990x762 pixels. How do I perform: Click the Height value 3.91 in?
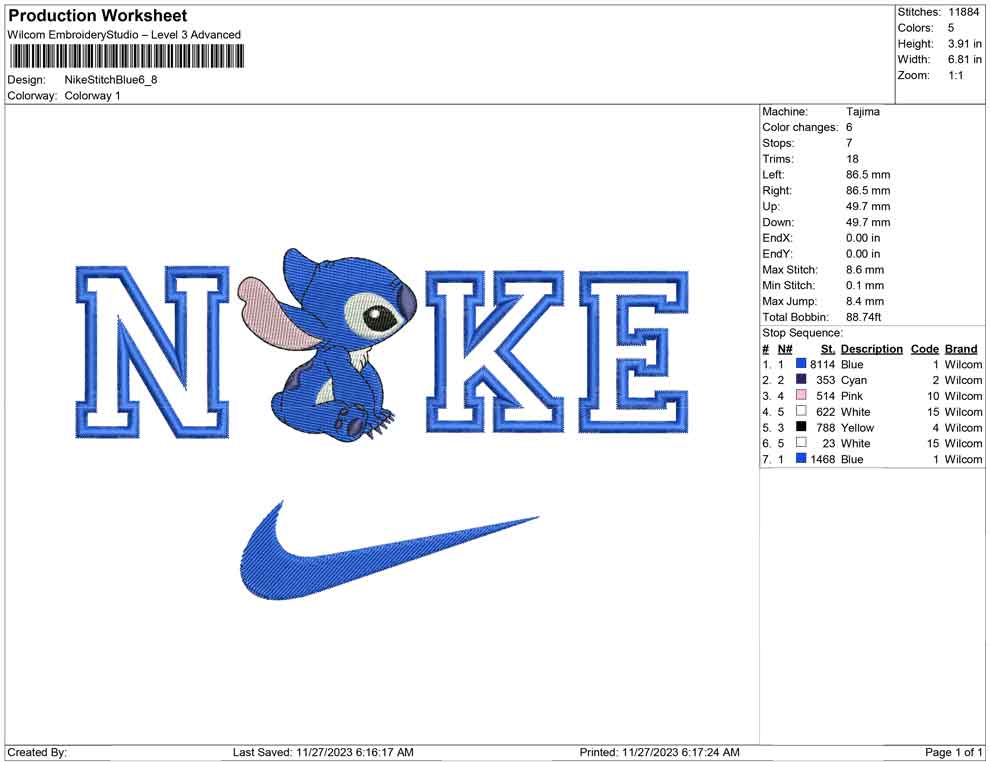click(965, 44)
